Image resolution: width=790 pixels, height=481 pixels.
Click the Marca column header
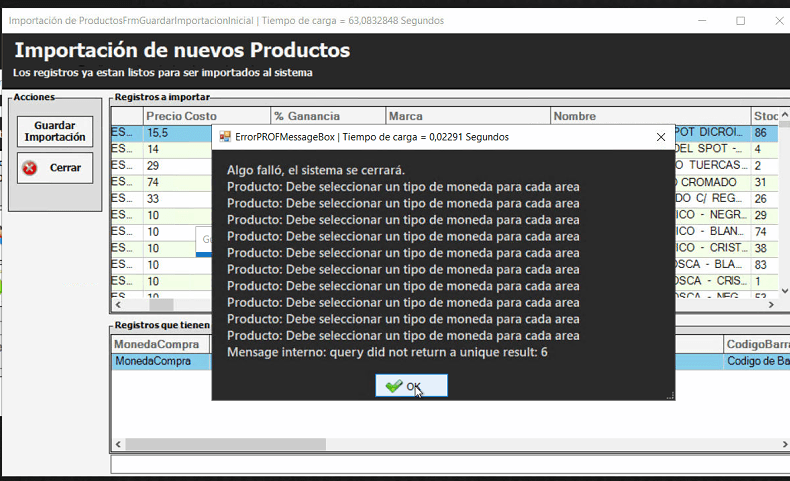[x=466, y=116]
